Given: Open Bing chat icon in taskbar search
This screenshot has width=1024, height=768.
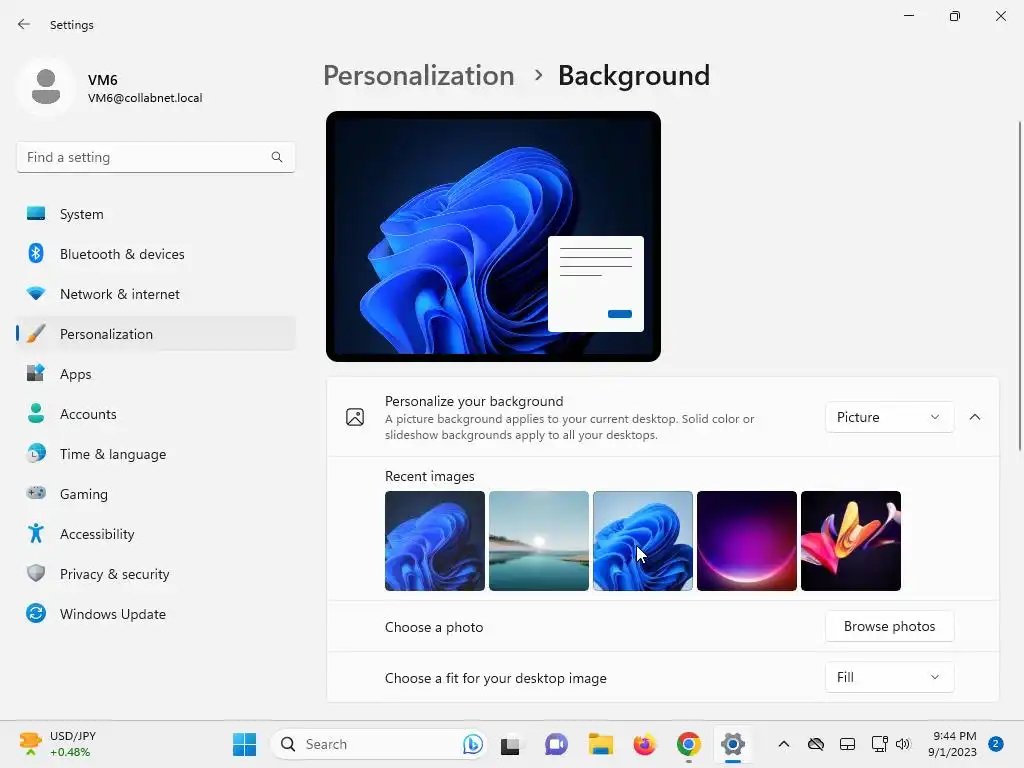Looking at the screenshot, I should pyautogui.click(x=472, y=744).
